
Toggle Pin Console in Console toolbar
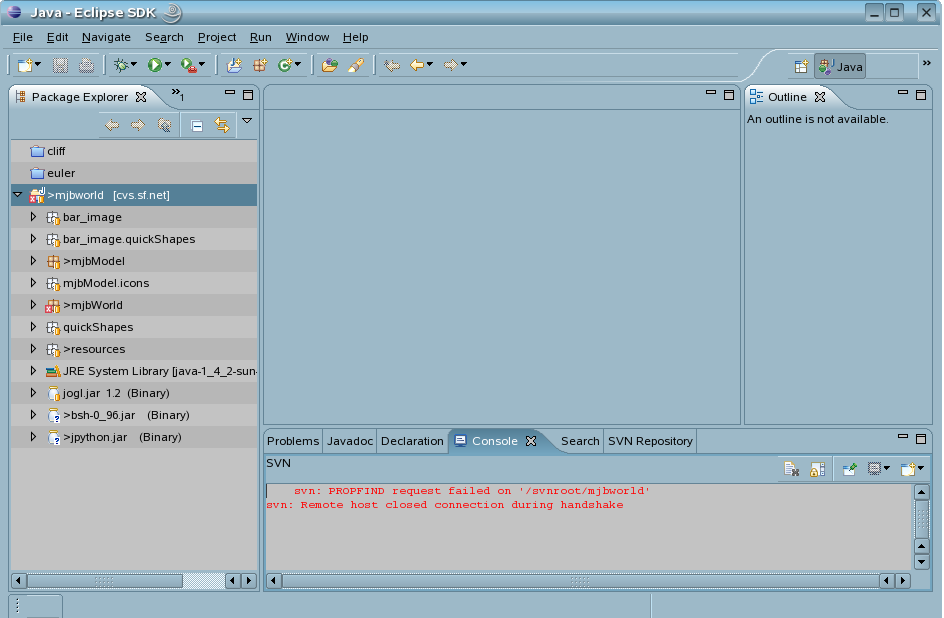pyautogui.click(x=849, y=469)
